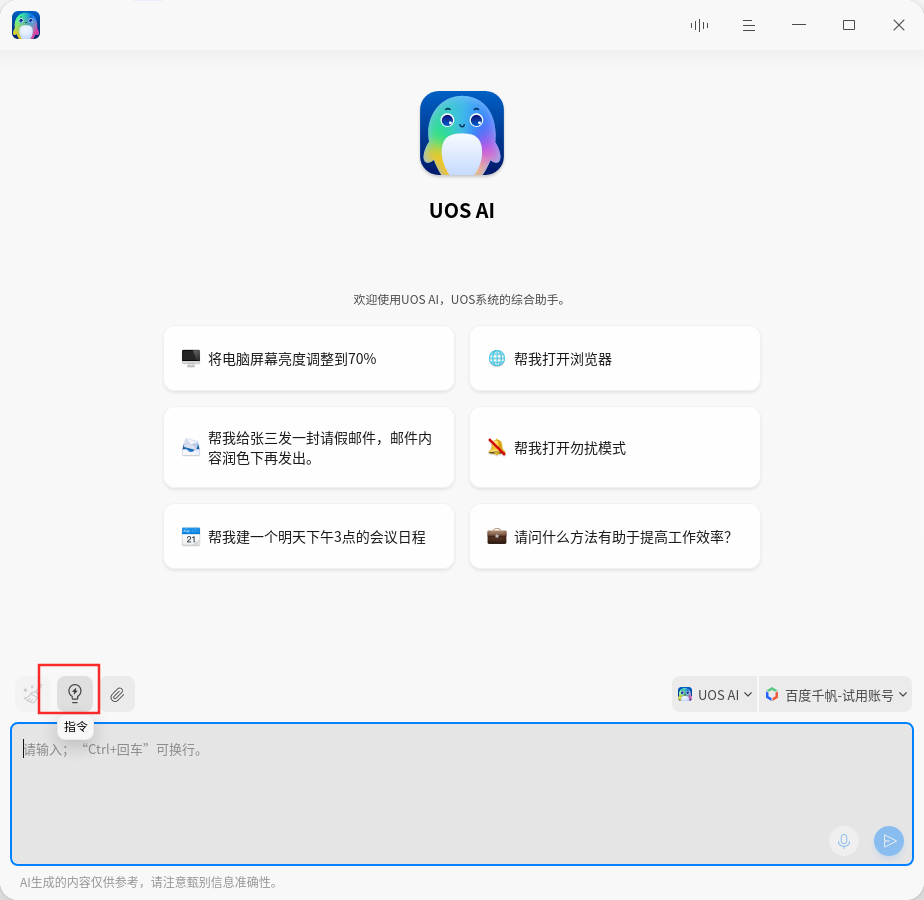Select the work efficiency question suggestion
The image size is (924, 900).
point(614,536)
